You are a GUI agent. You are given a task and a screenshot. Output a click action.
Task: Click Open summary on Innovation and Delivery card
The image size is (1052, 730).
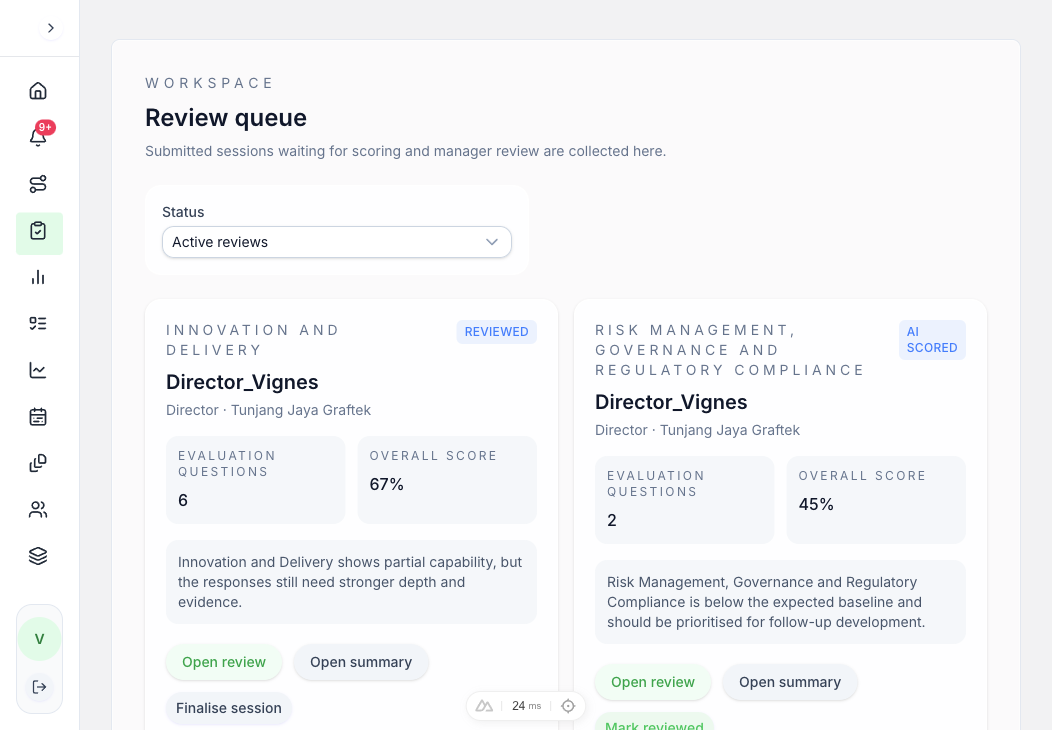click(x=361, y=662)
